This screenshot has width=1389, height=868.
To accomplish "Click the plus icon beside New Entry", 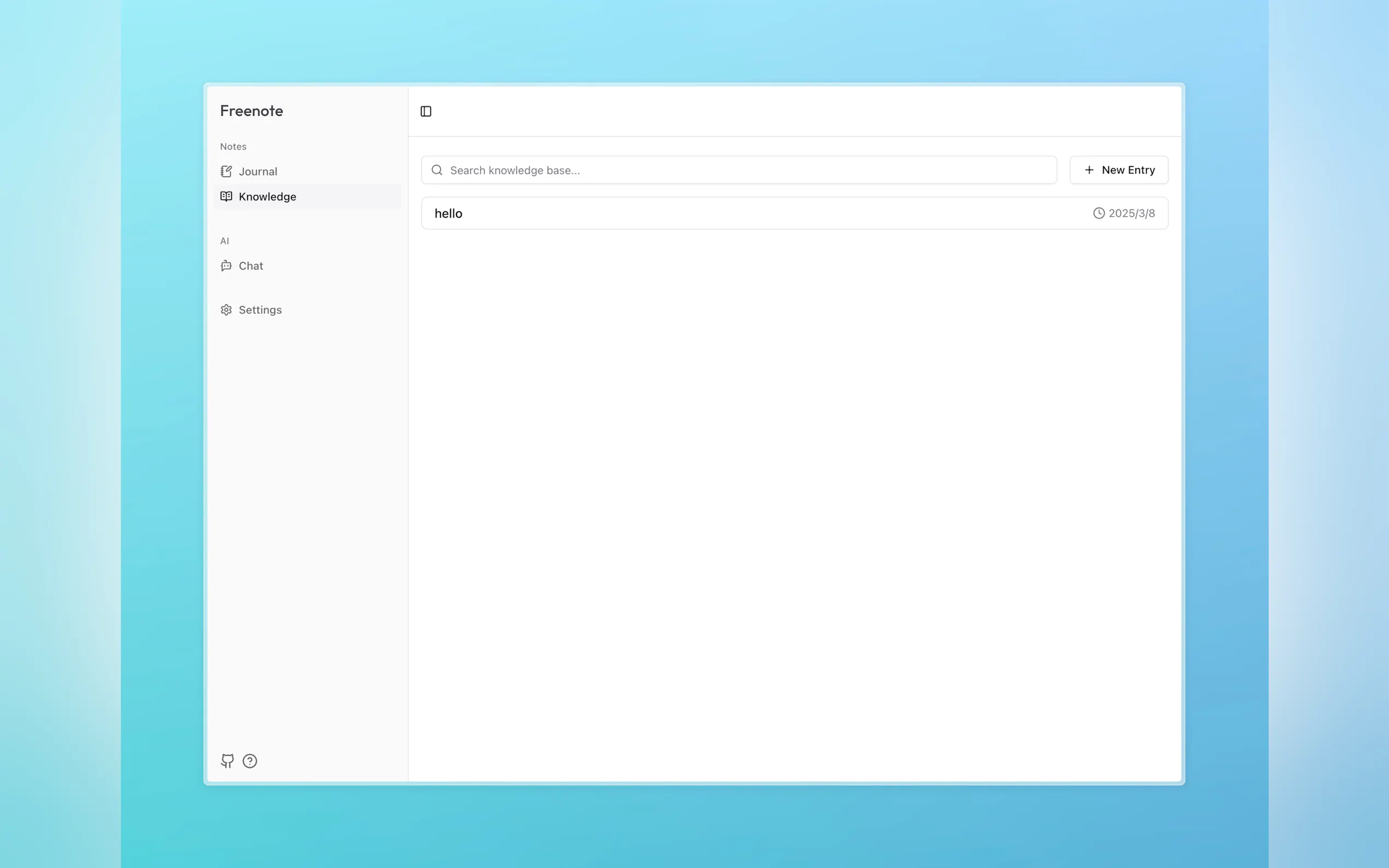I will [1089, 170].
